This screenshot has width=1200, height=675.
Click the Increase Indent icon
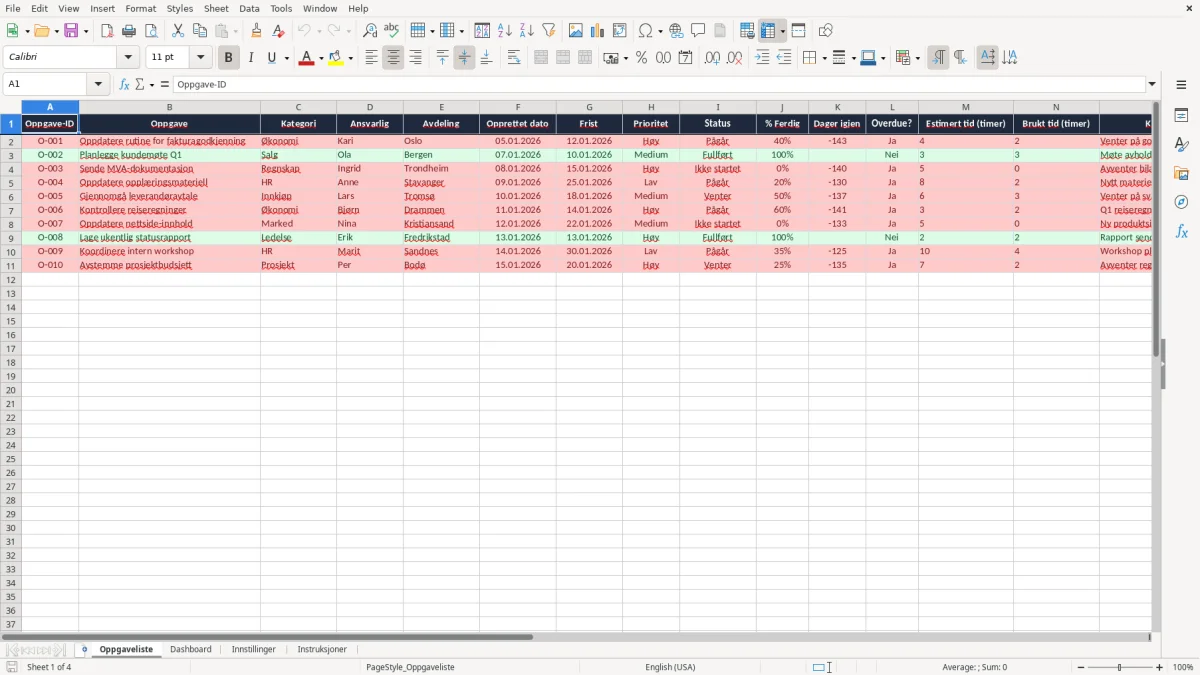(x=762, y=58)
